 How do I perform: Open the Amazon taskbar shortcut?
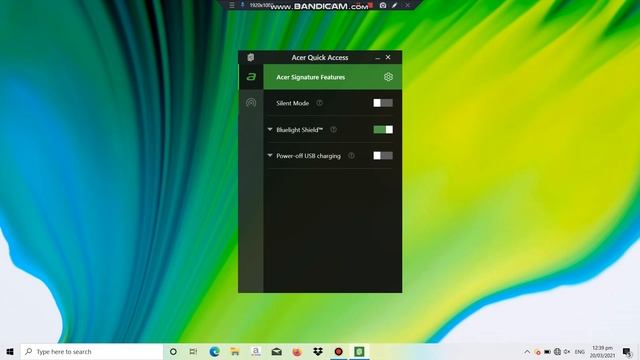pyautogui.click(x=256, y=351)
